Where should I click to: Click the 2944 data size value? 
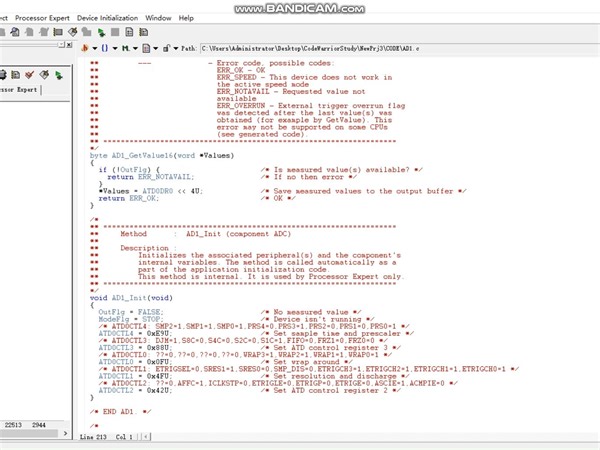39,425
